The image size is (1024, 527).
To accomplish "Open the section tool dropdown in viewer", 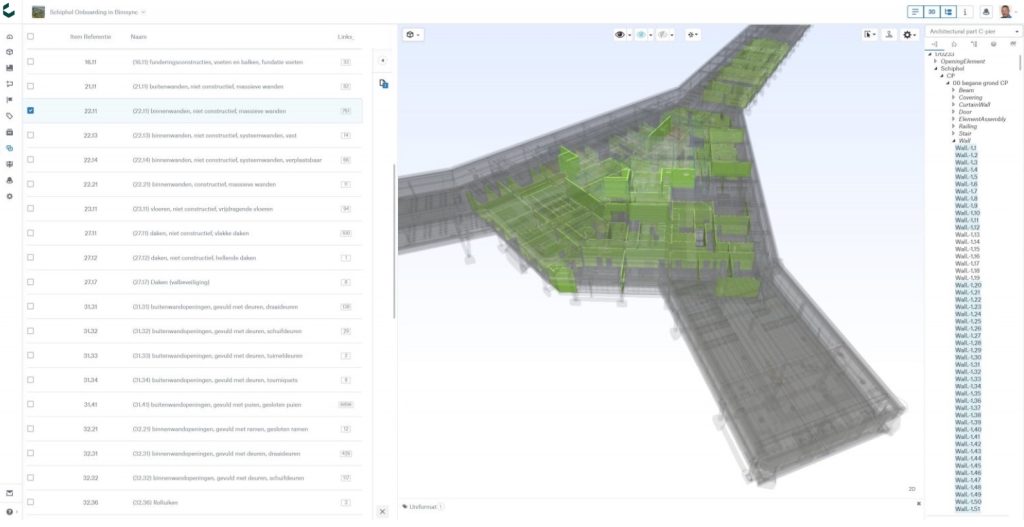I will point(693,35).
